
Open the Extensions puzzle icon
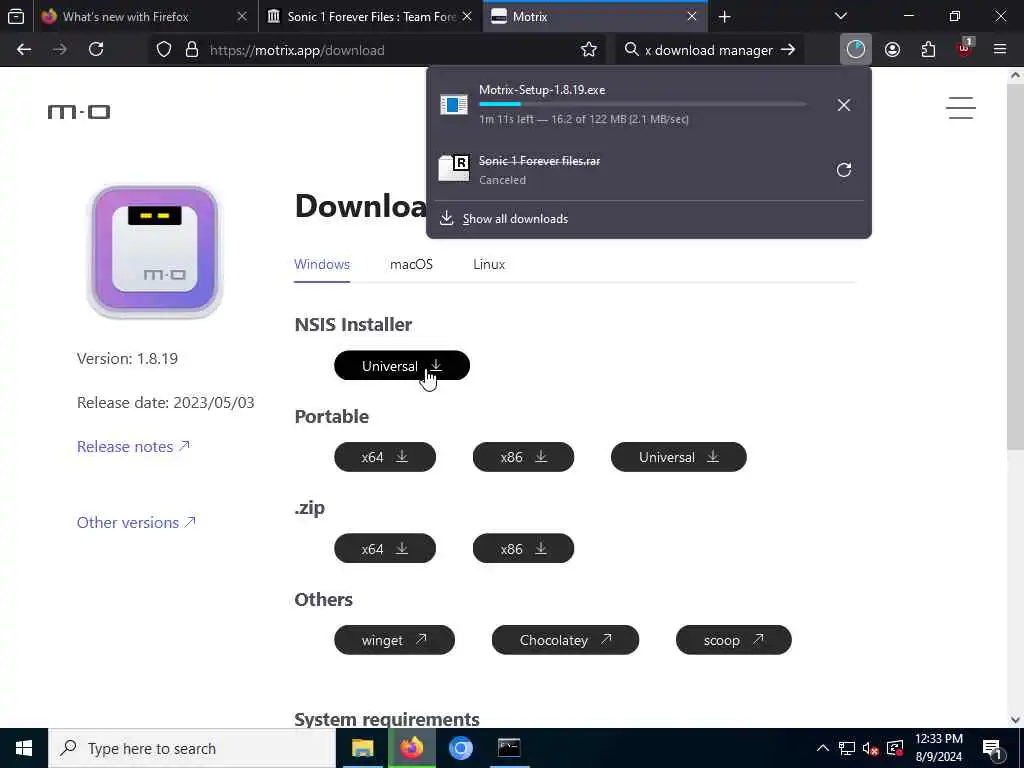(x=928, y=50)
